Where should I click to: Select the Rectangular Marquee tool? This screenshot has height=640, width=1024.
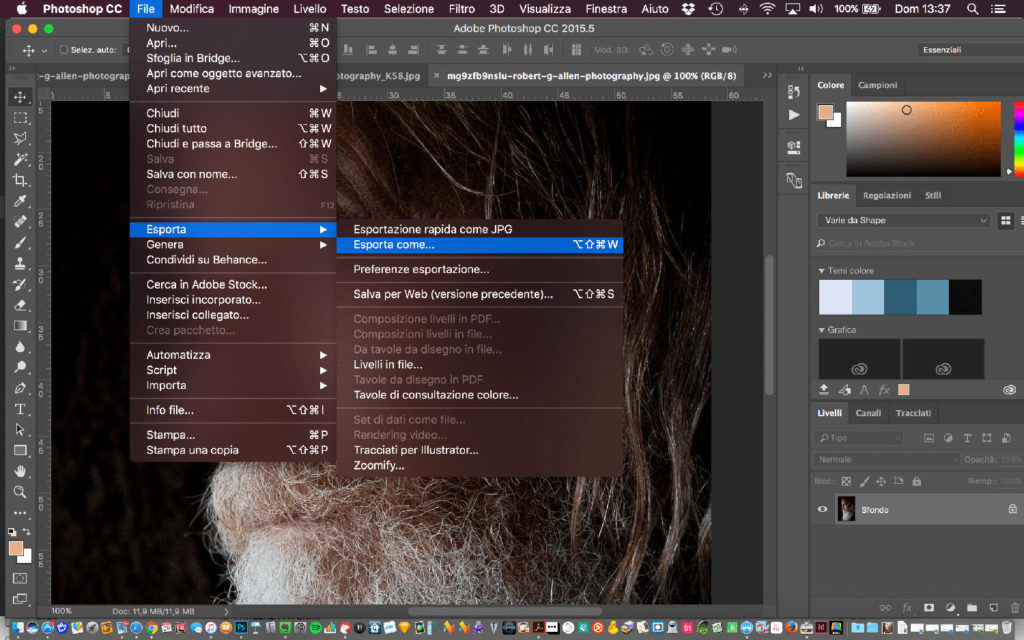20,118
